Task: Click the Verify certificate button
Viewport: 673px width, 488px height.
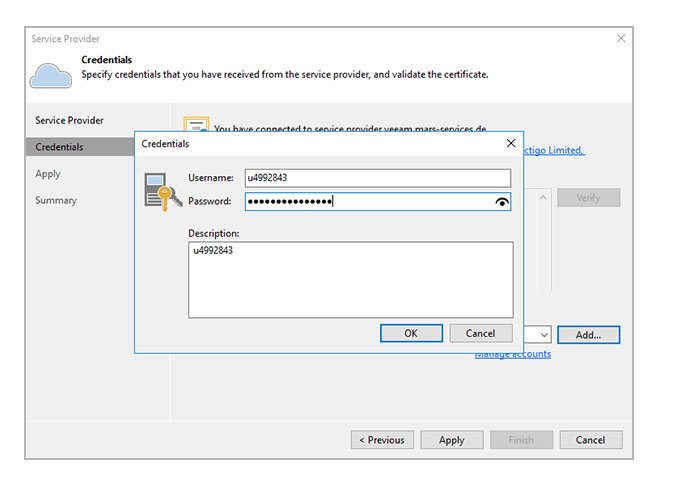Action: coord(588,198)
